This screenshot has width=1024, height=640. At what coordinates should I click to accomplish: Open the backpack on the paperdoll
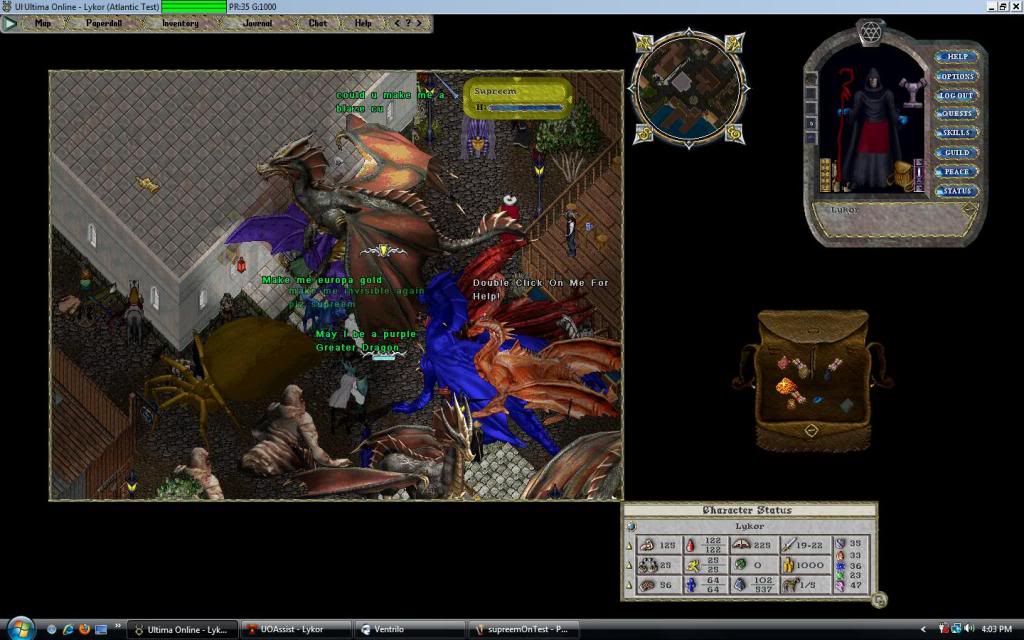point(901,175)
